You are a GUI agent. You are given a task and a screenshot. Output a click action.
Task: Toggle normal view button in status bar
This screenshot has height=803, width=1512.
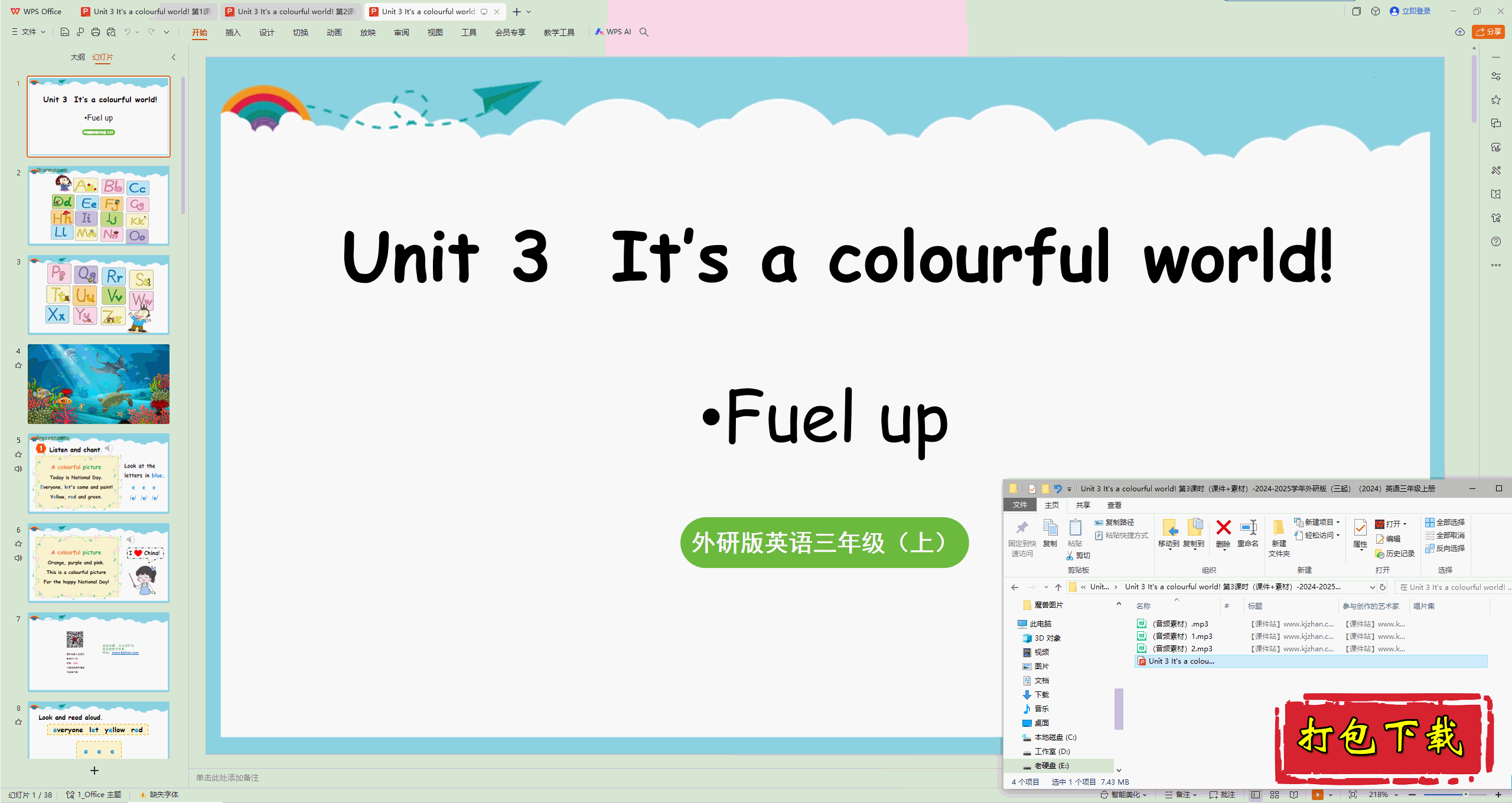point(1256,795)
